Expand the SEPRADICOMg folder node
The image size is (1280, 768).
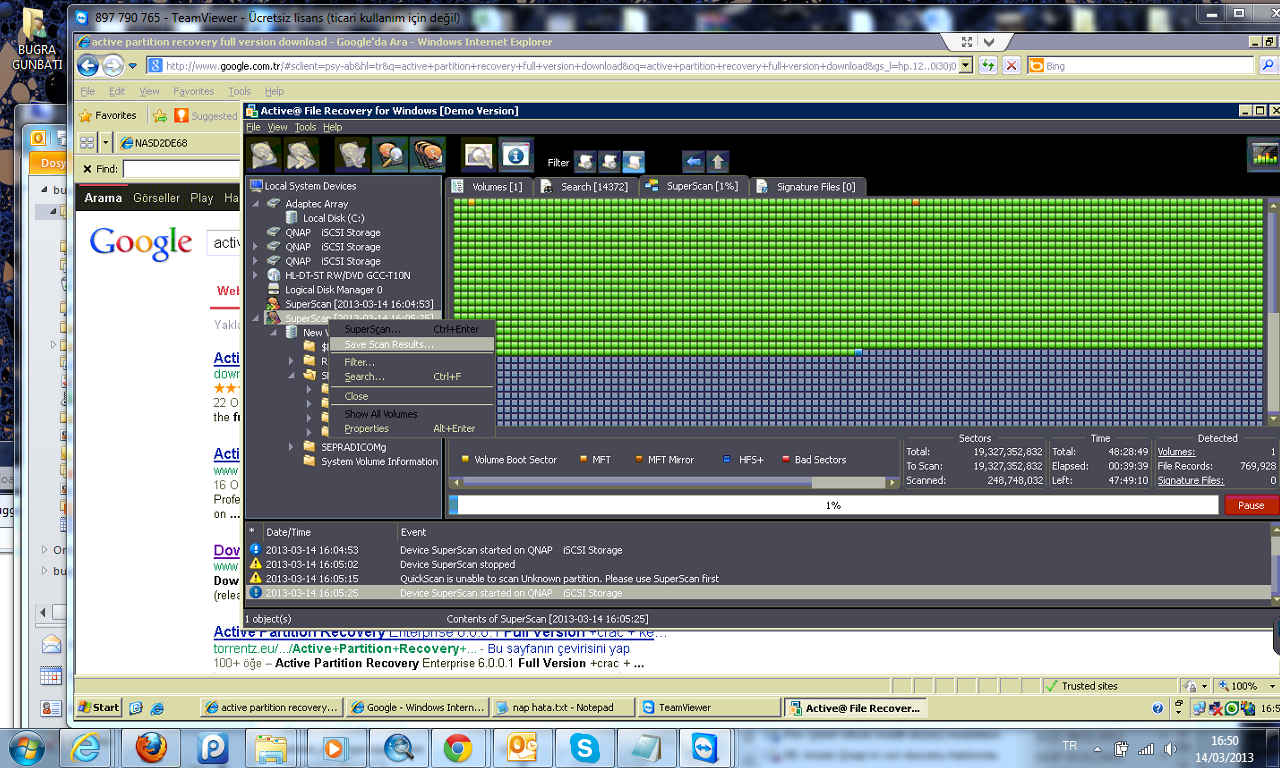(x=292, y=447)
